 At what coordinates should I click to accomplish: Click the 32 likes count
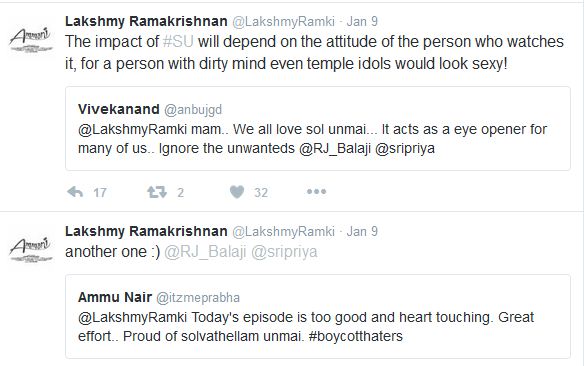[x=261, y=192]
